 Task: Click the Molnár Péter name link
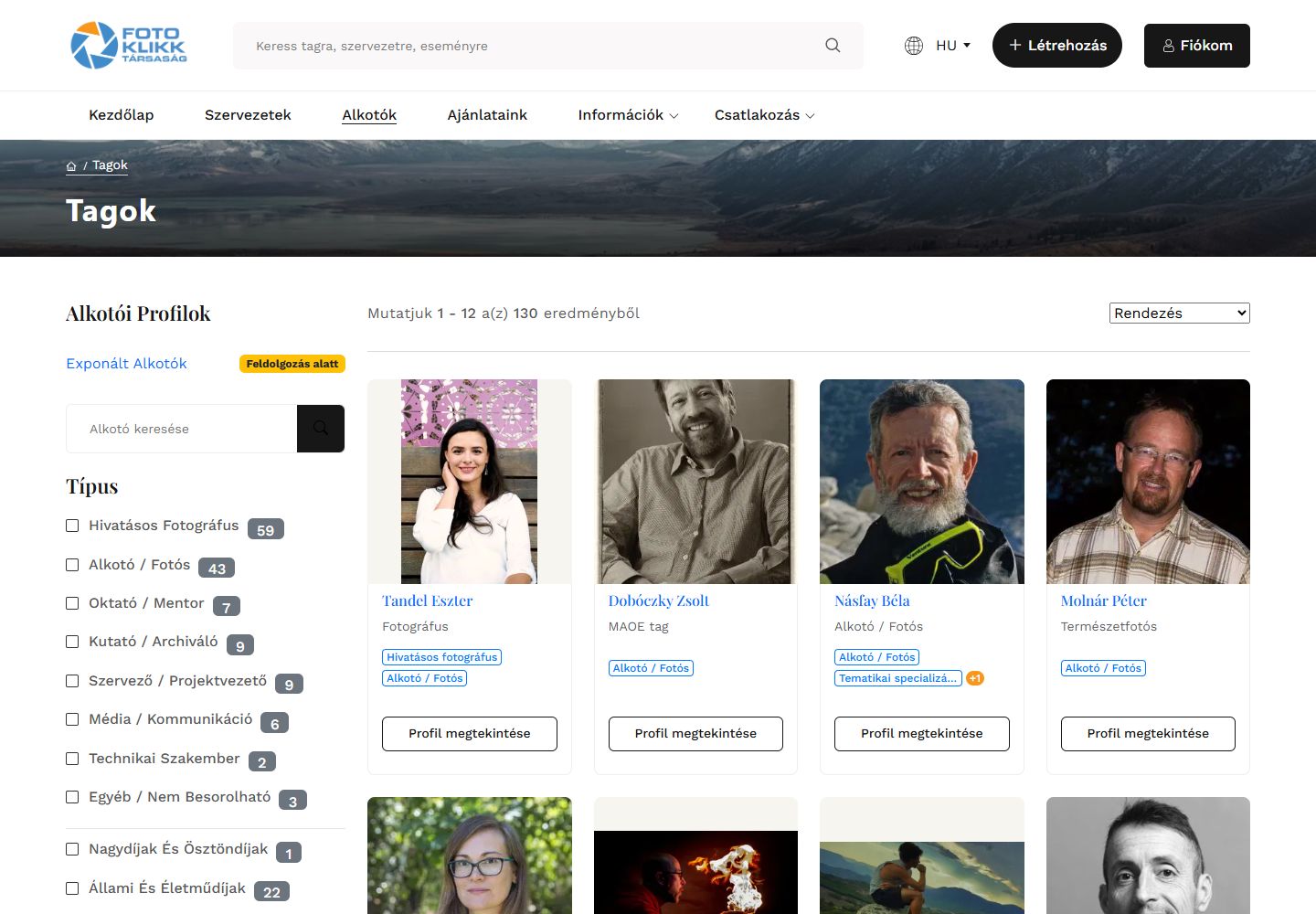pos(1104,600)
